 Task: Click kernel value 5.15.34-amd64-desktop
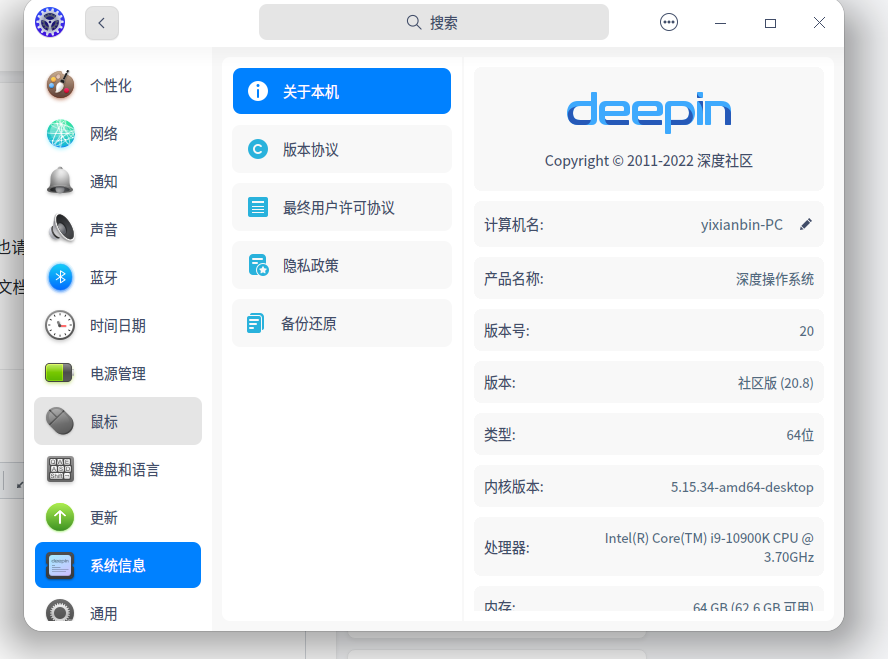742,487
